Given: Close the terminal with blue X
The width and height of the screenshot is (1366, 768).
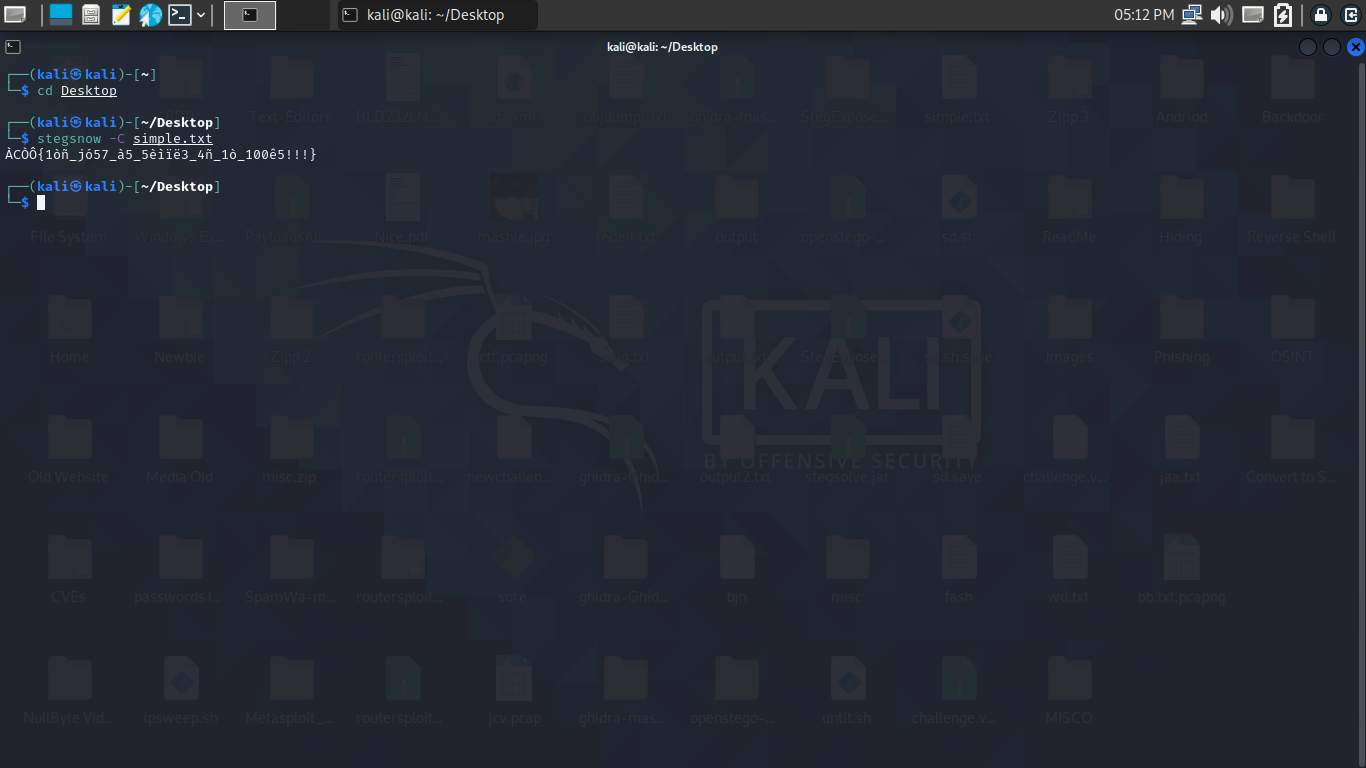Looking at the screenshot, I should [1355, 47].
